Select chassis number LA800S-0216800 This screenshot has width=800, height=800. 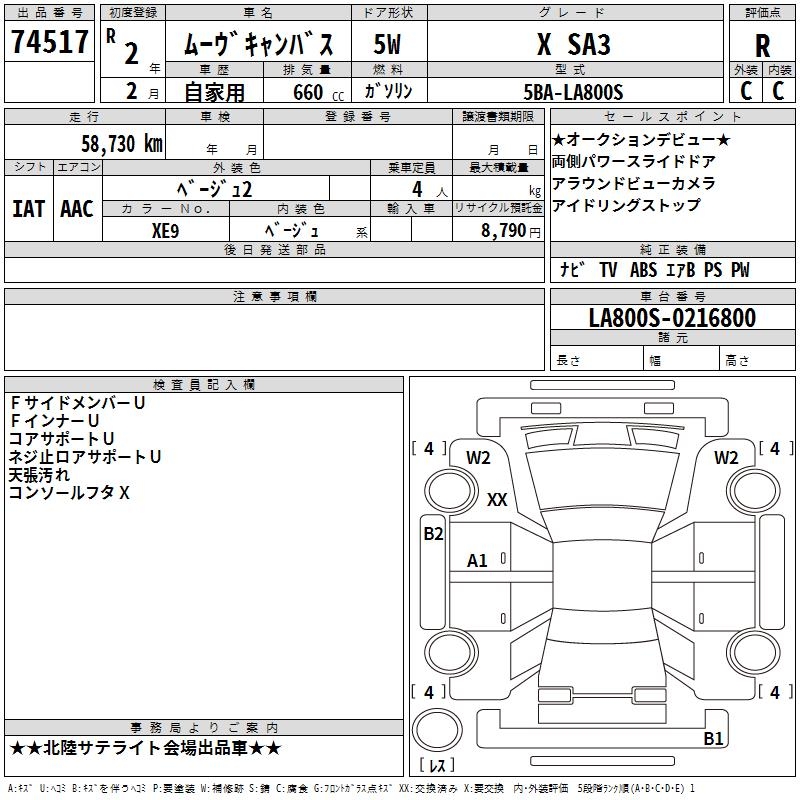[672, 318]
